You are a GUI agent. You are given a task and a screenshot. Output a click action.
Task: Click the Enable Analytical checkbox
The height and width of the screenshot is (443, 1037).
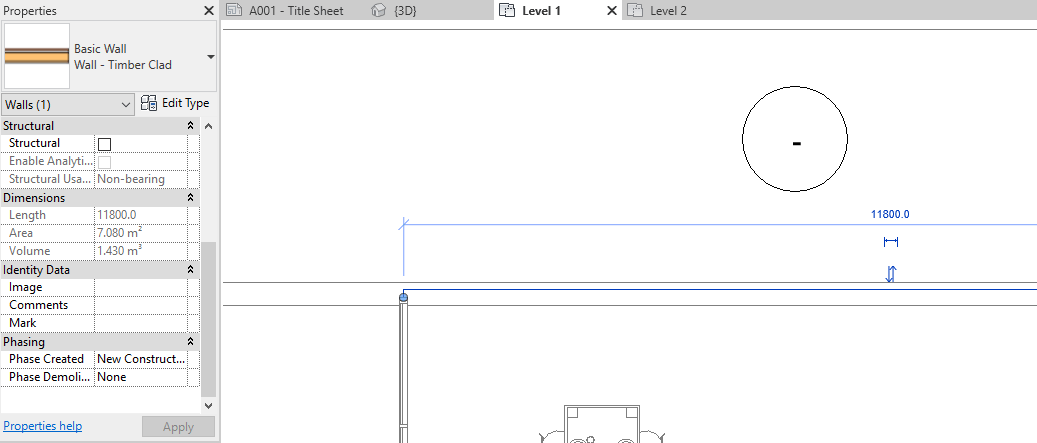coord(104,162)
